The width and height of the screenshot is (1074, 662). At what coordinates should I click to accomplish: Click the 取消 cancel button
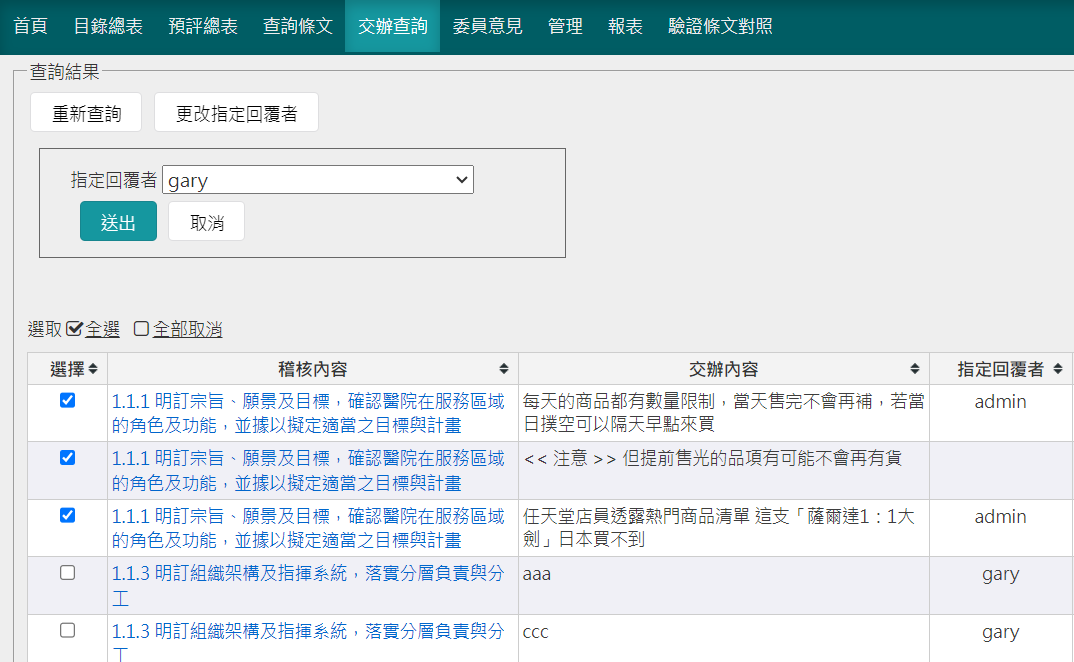pos(206,222)
